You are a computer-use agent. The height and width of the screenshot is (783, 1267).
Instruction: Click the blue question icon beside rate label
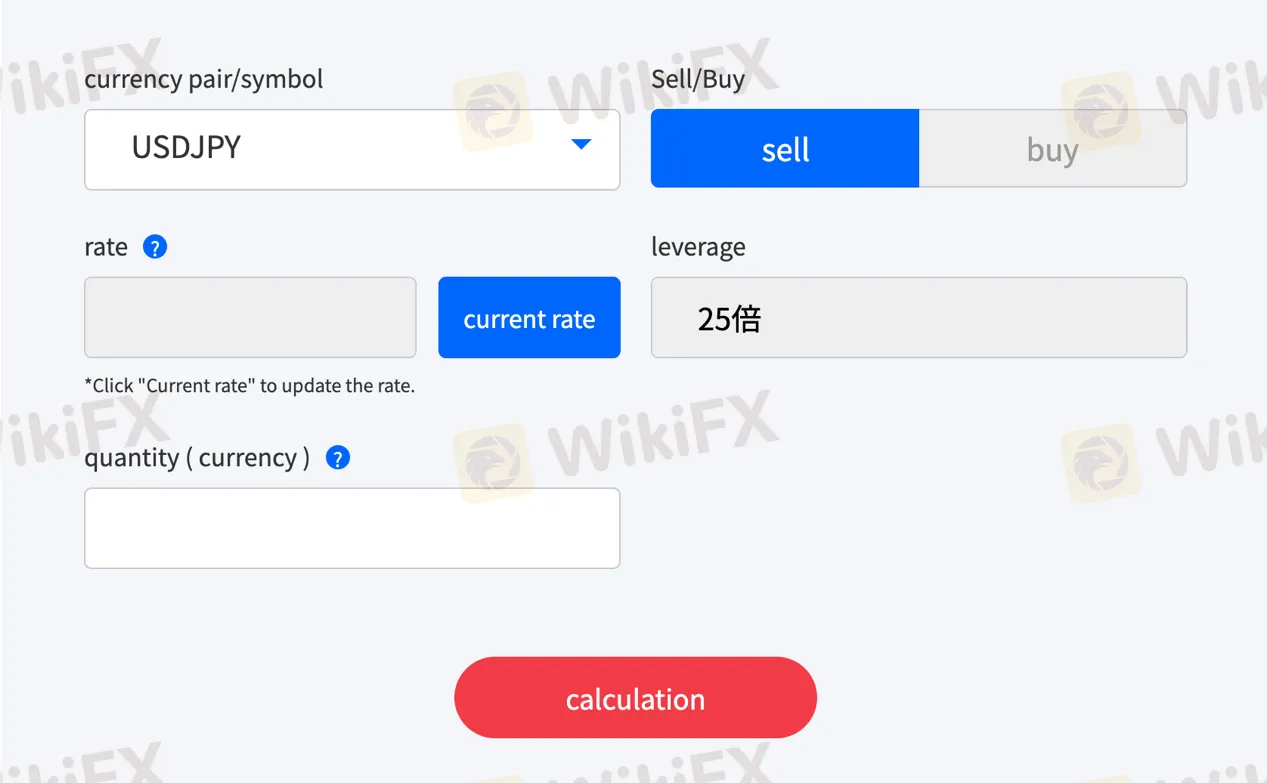[155, 247]
